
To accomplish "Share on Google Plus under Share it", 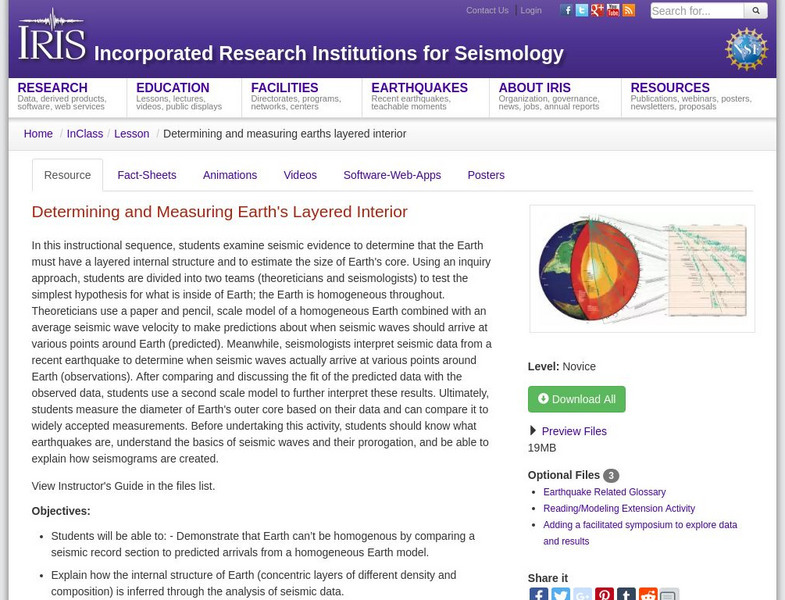I will (582, 594).
